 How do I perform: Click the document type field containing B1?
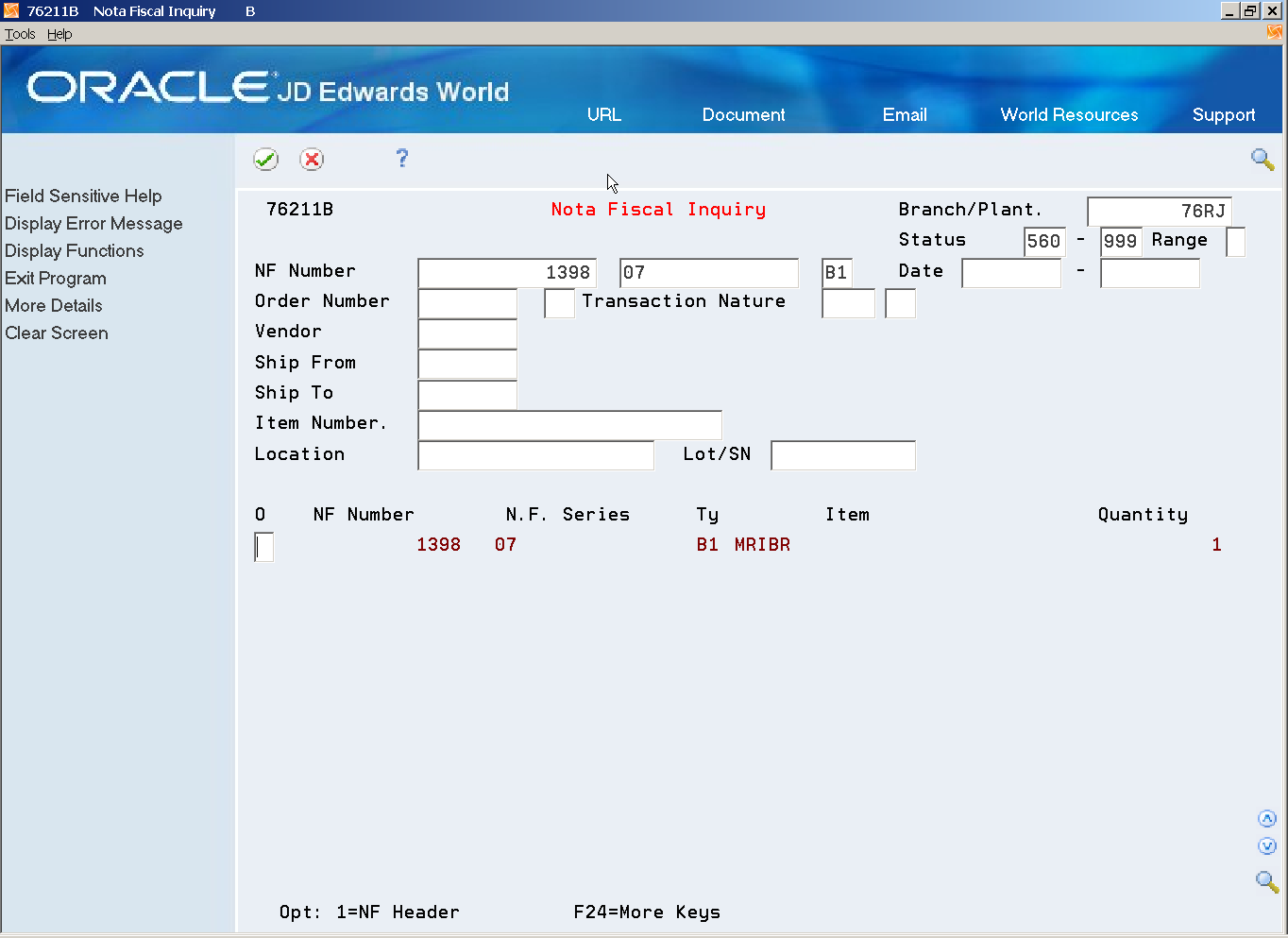pyautogui.click(x=837, y=273)
